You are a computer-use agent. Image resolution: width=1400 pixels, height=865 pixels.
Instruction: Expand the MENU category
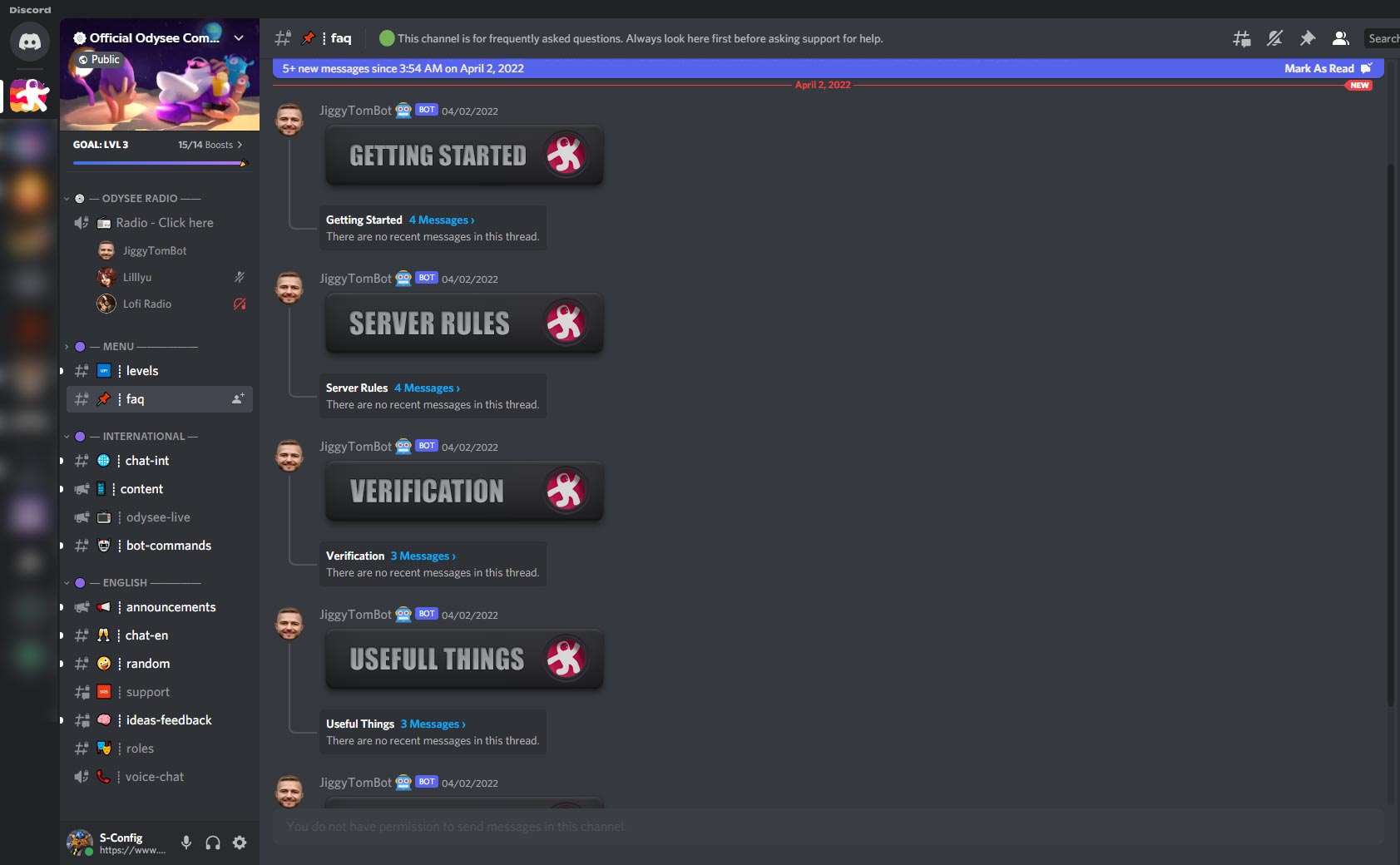(131, 346)
